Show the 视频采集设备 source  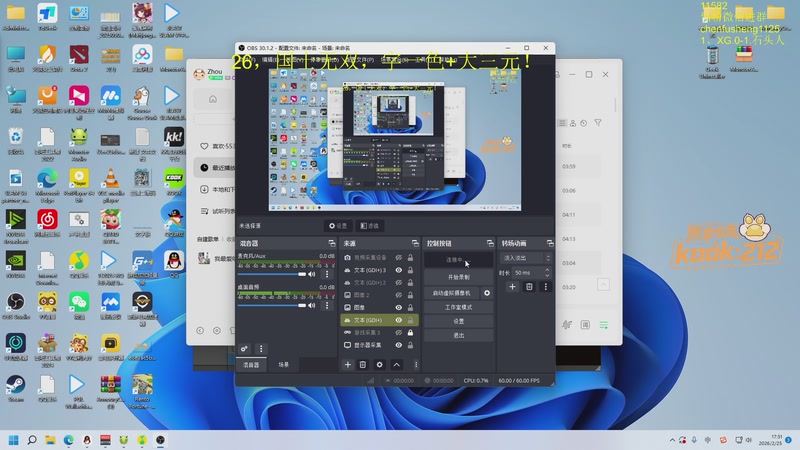398,258
